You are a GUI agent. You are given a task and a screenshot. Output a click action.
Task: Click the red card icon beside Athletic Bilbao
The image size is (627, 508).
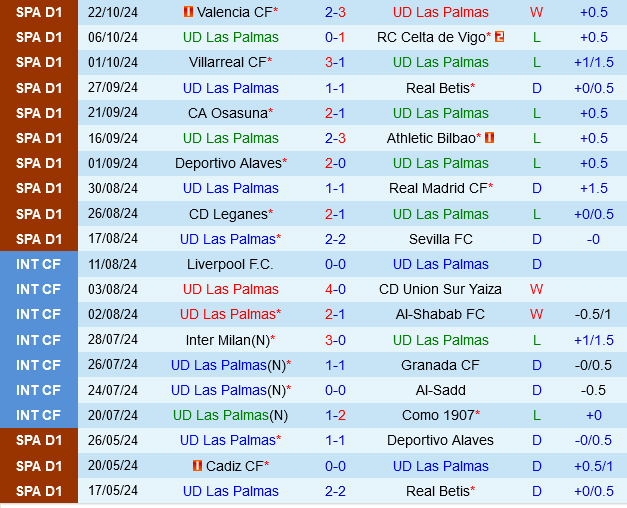(x=490, y=138)
